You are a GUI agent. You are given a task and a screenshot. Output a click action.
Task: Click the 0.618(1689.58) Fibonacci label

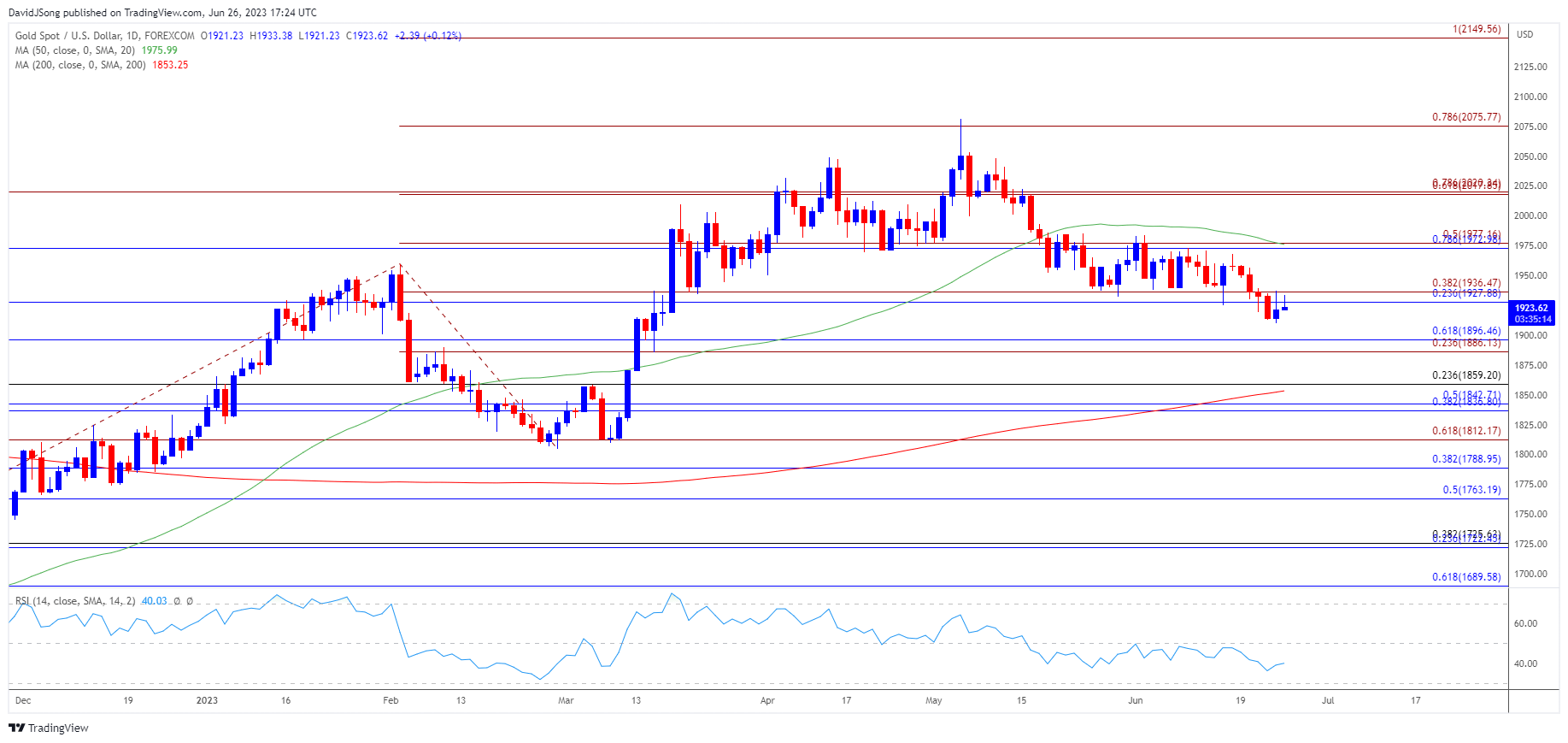point(1466,577)
